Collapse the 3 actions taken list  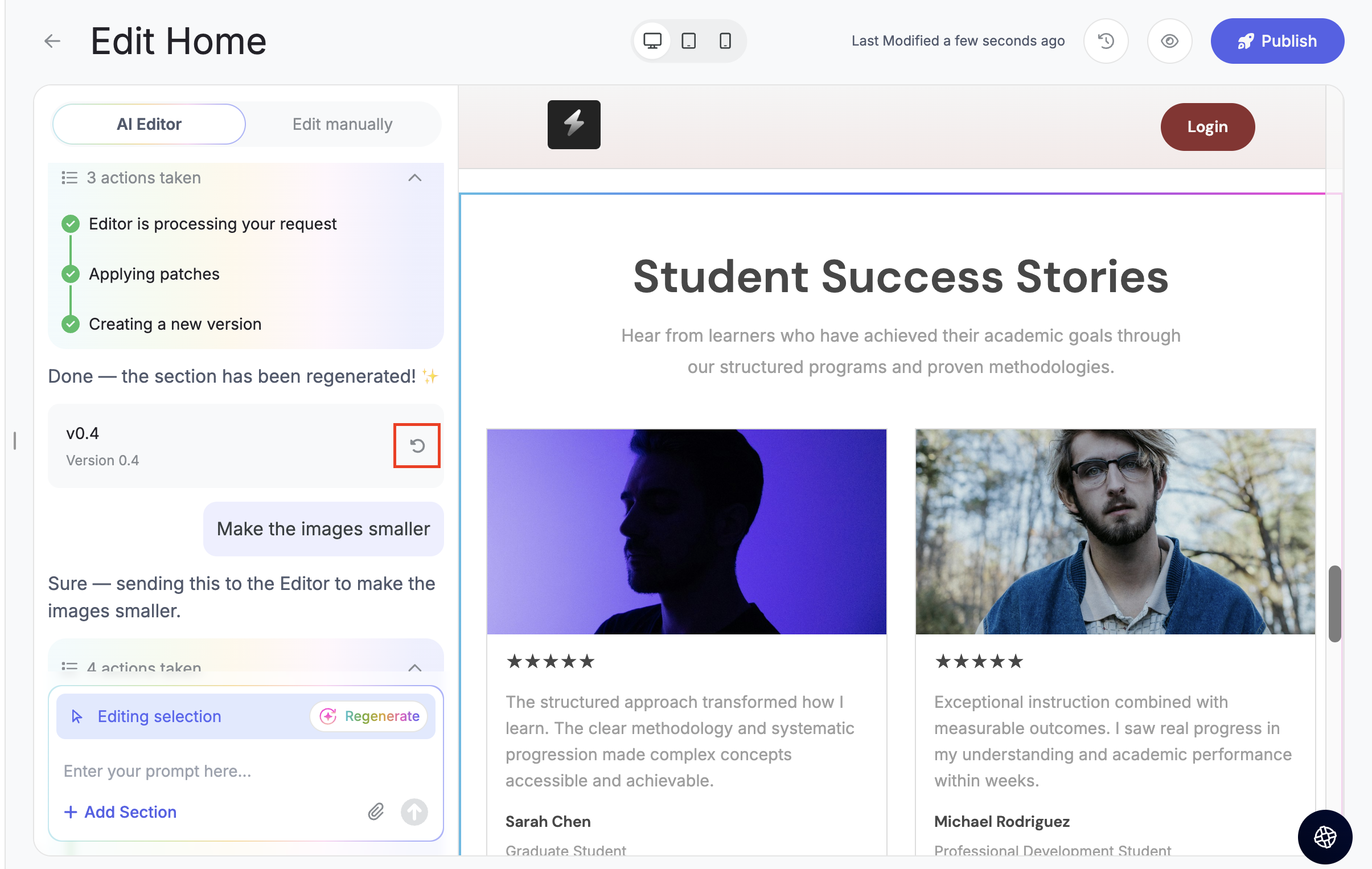tap(415, 178)
